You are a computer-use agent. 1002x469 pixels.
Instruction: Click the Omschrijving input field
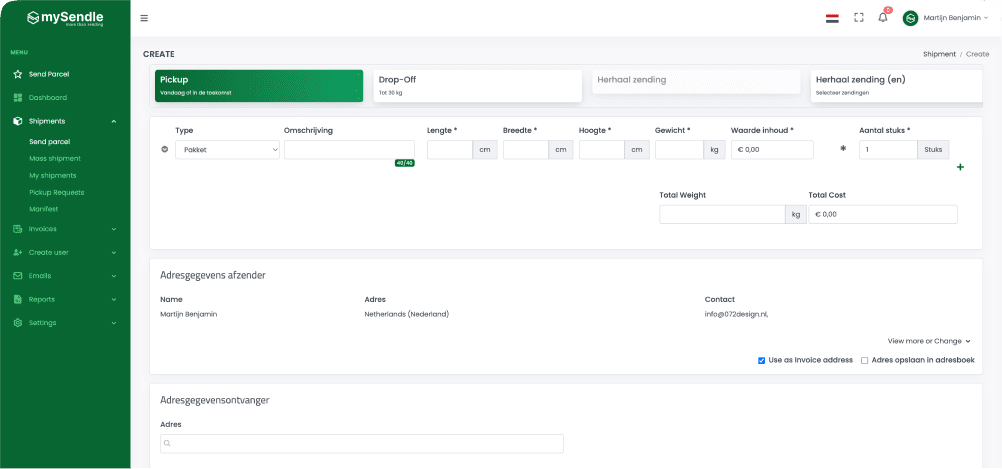pos(348,150)
